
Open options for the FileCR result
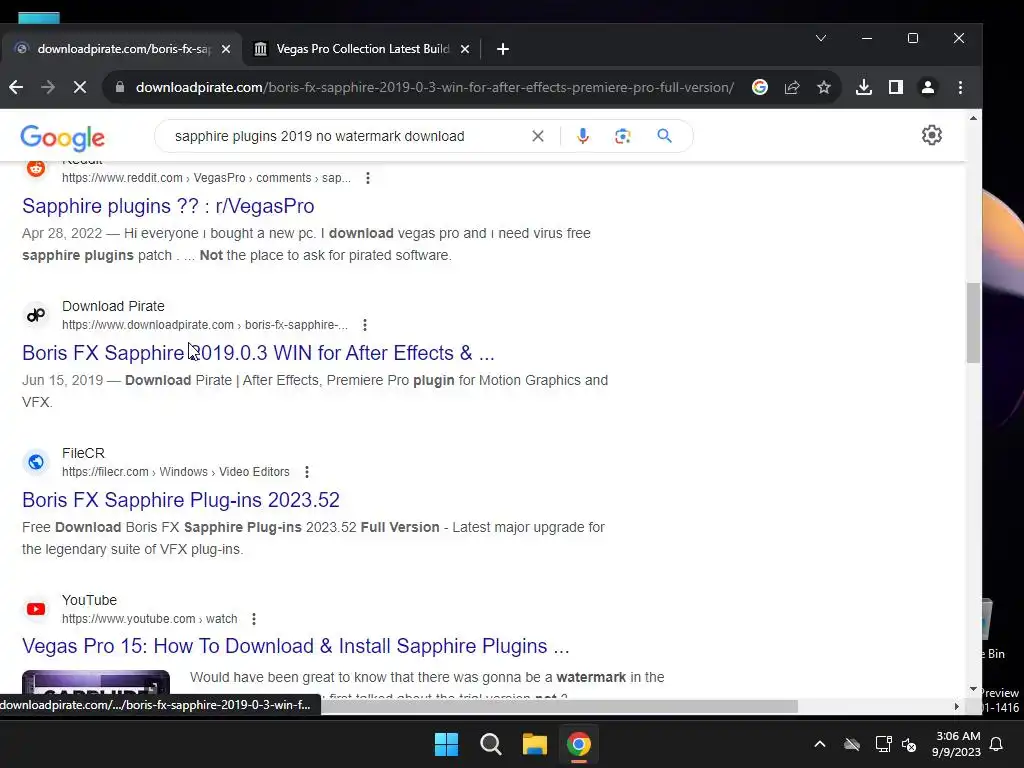(306, 472)
